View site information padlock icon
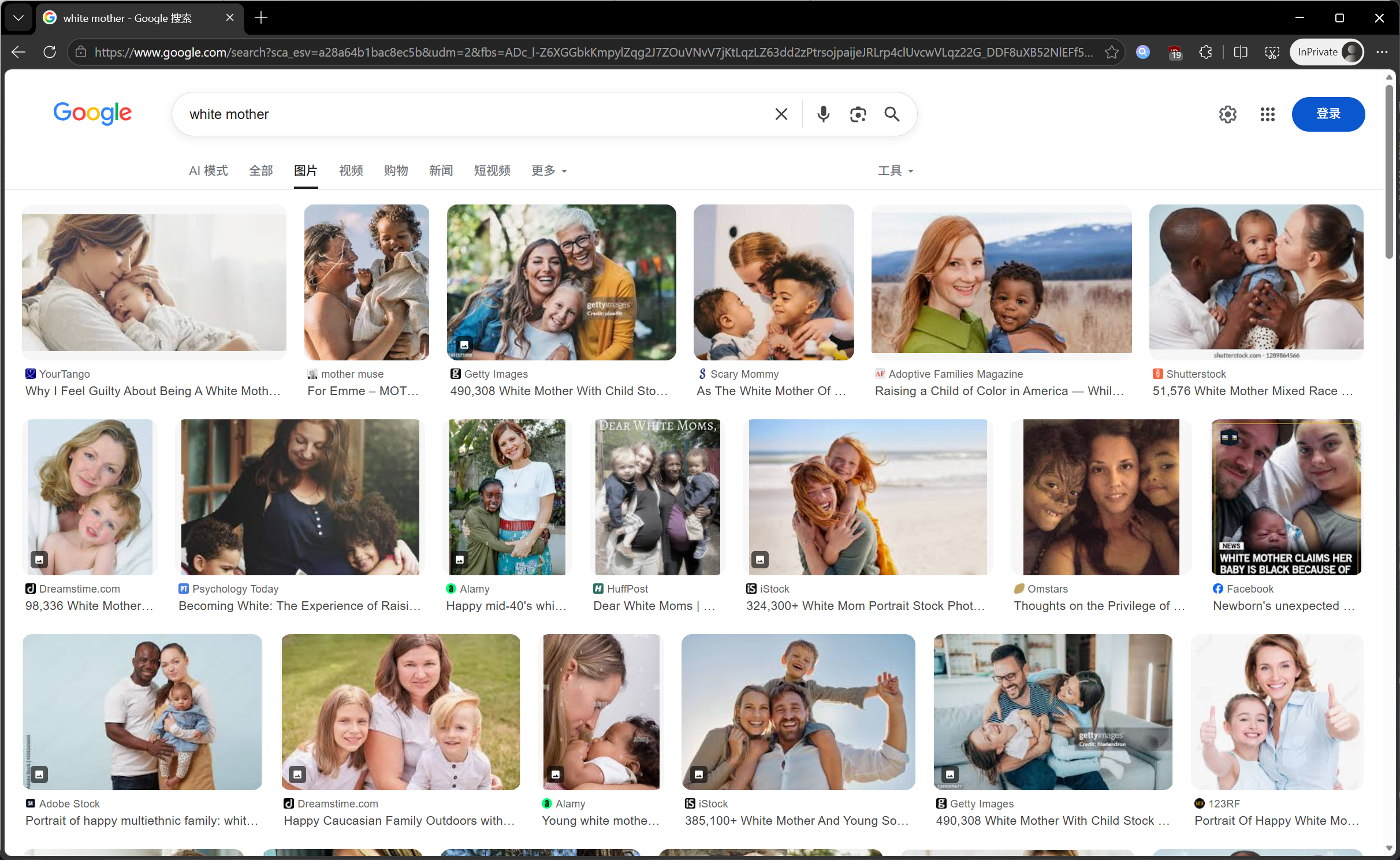The image size is (1400, 860). [x=81, y=52]
